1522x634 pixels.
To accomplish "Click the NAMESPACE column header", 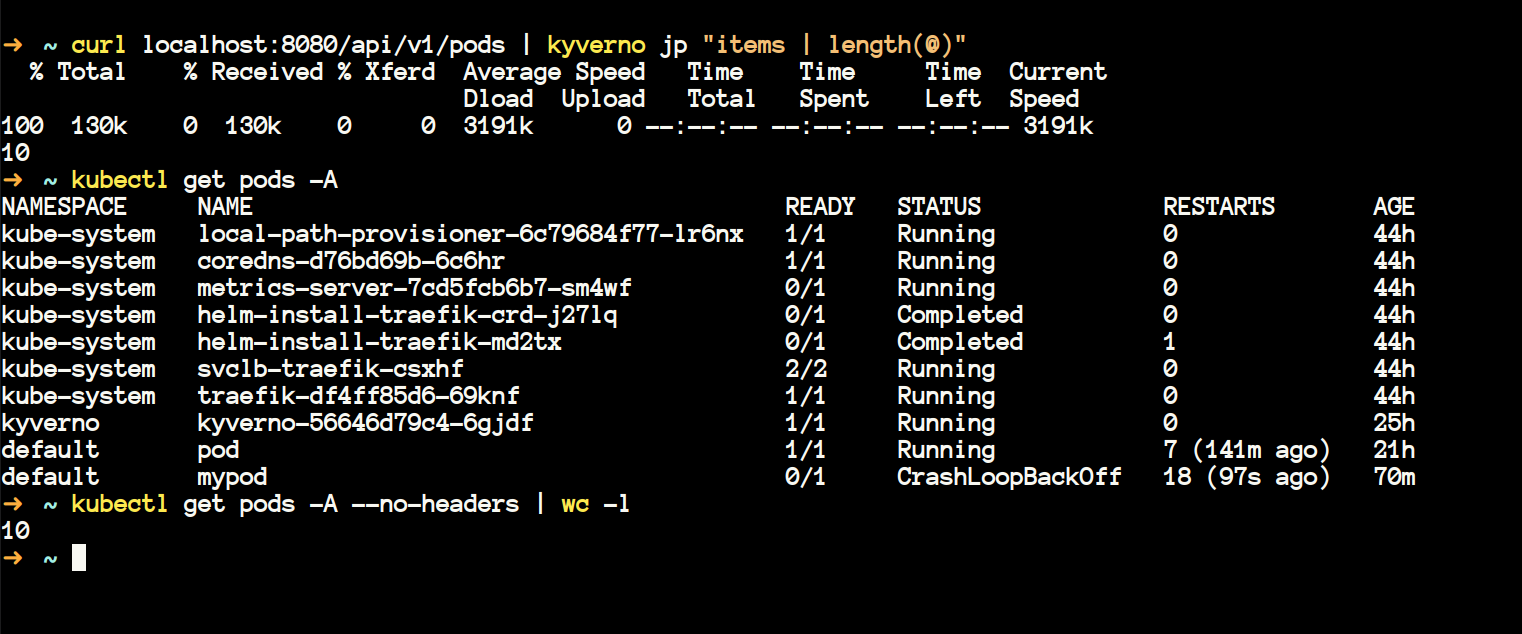I will point(64,207).
